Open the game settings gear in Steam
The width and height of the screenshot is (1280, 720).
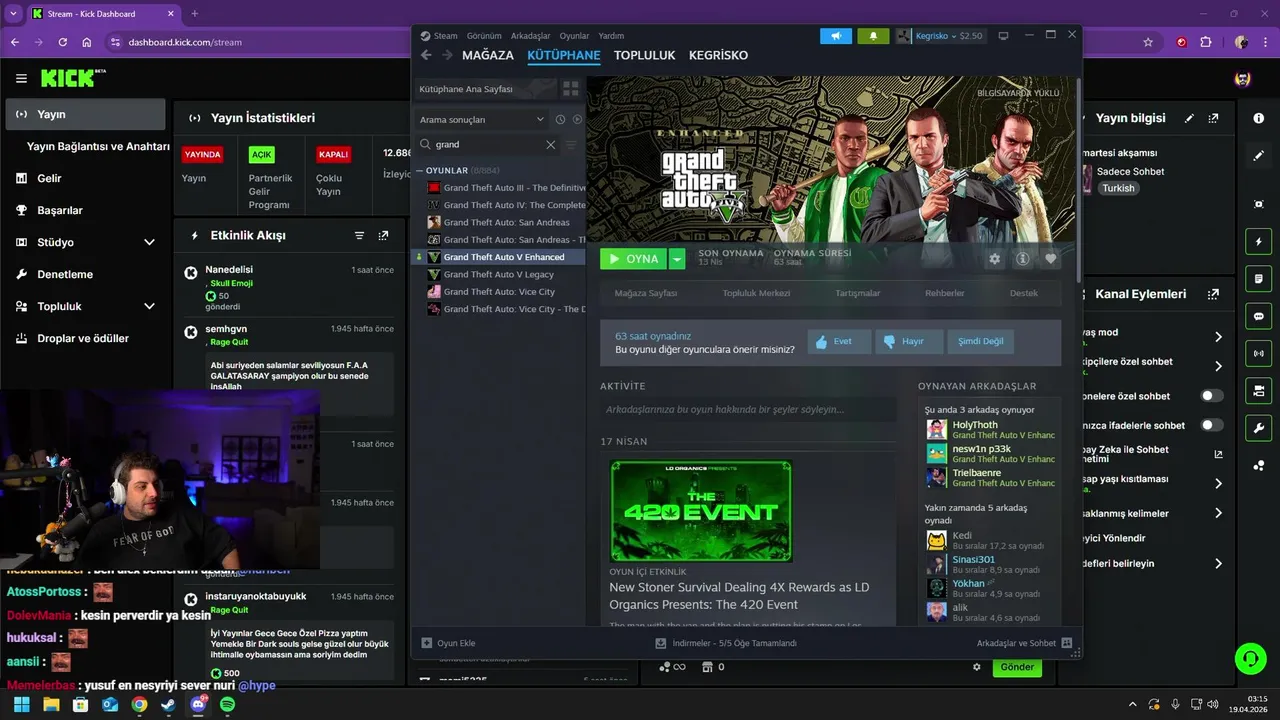(x=994, y=259)
